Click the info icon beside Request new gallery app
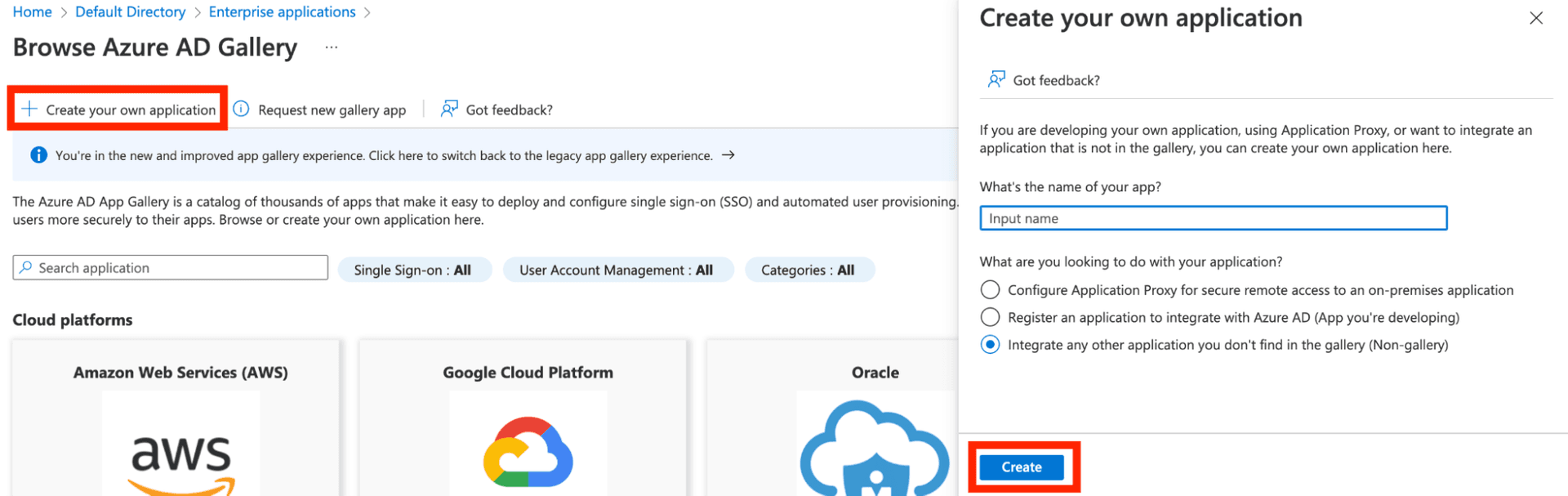Viewport: 1568px width, 496px height. [x=241, y=109]
